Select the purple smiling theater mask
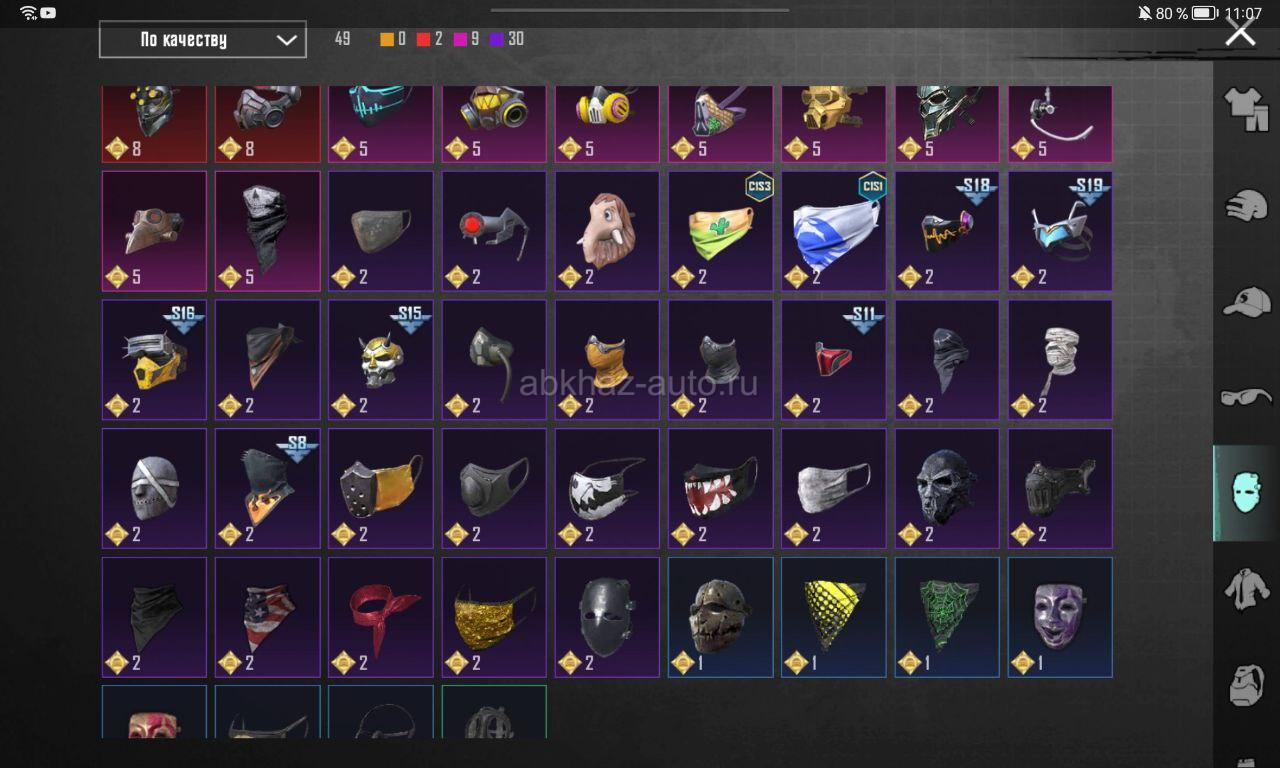The height and width of the screenshot is (768, 1280). click(x=1060, y=617)
